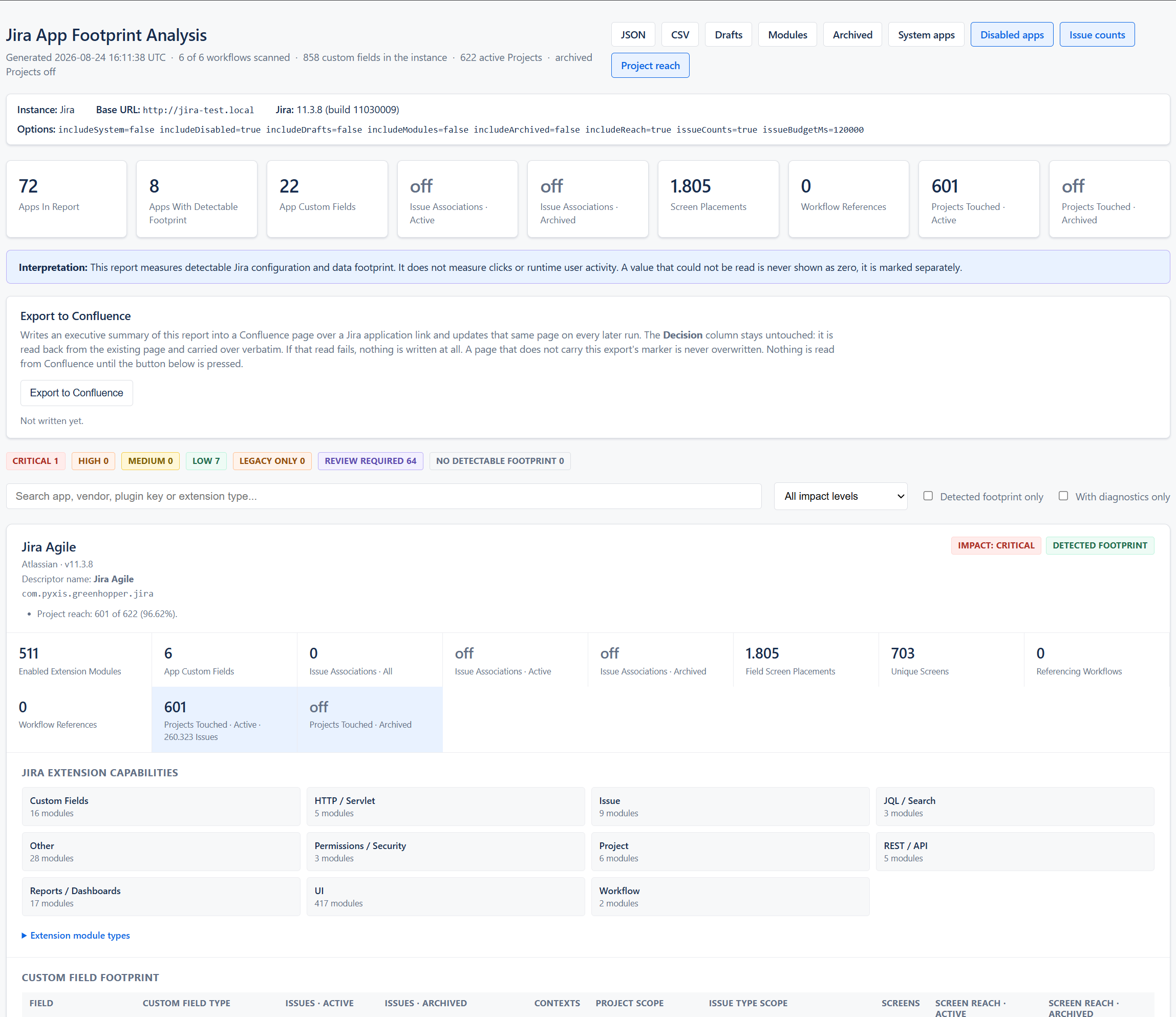The image size is (1176, 1017).
Task: Filter by the HIGH 0 badge
Action: coord(94,461)
